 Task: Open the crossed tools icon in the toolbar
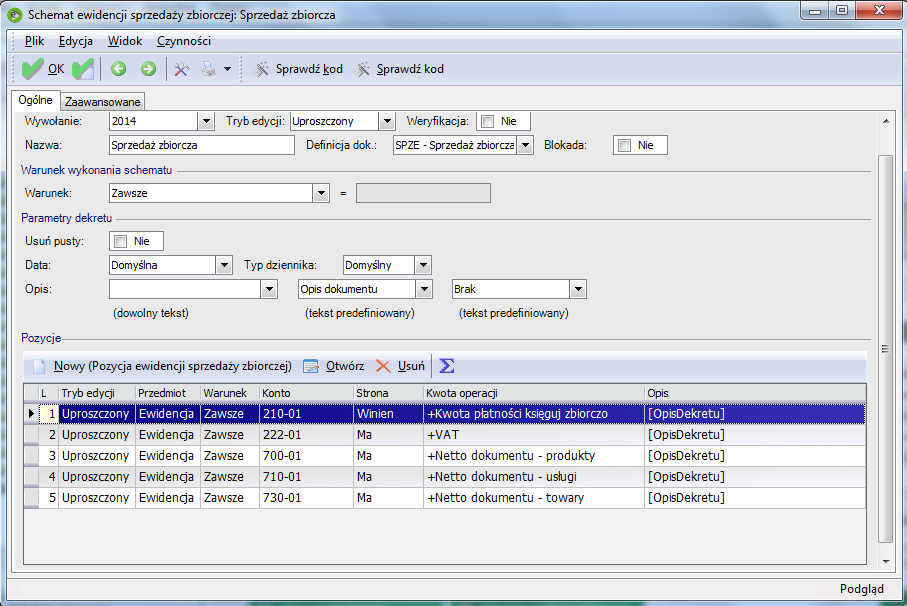pyautogui.click(x=182, y=69)
